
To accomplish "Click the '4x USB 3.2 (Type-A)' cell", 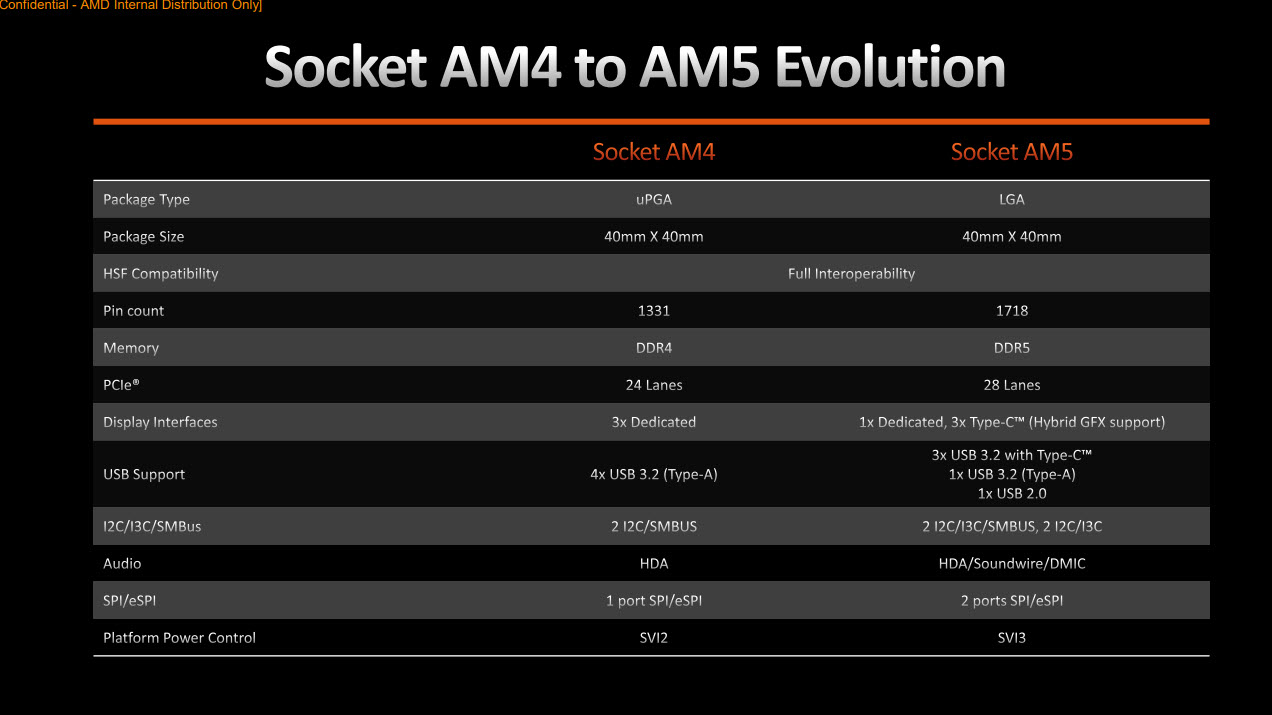I will tap(654, 475).
